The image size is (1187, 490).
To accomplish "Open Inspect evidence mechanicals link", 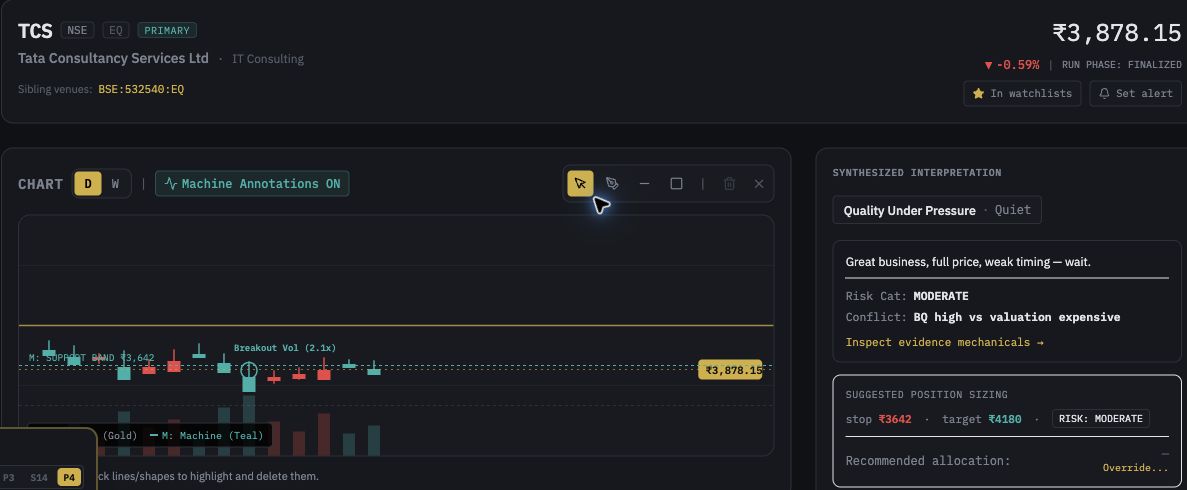I will click(944, 342).
